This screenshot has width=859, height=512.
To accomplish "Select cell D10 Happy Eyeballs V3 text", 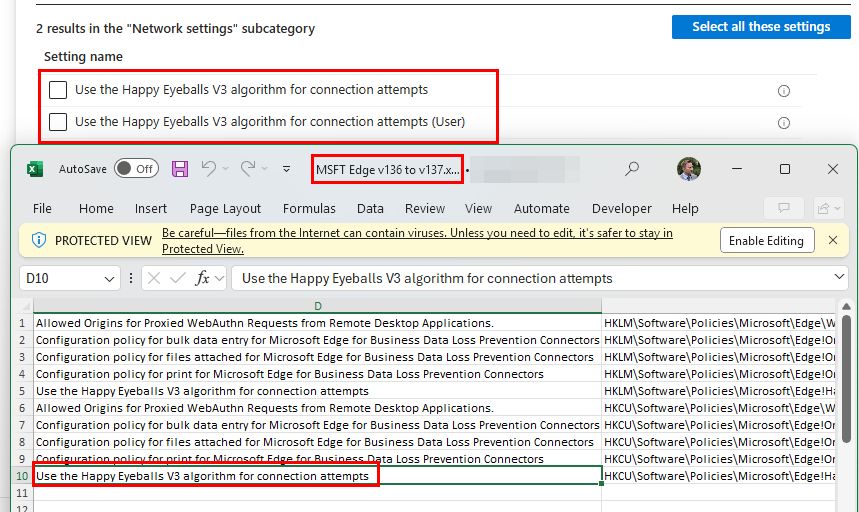I will click(317, 476).
